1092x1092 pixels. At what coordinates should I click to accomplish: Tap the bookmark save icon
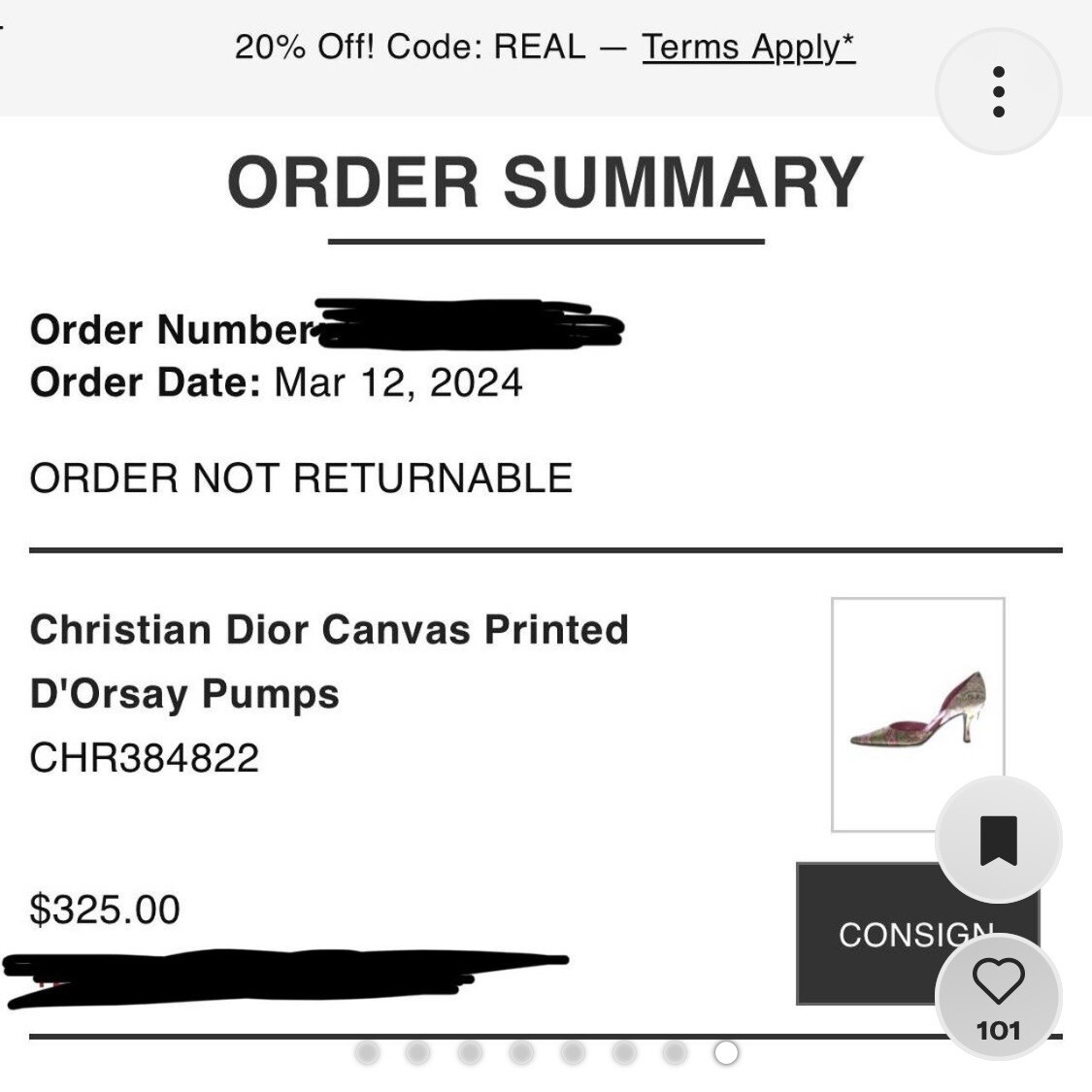coord(998,840)
